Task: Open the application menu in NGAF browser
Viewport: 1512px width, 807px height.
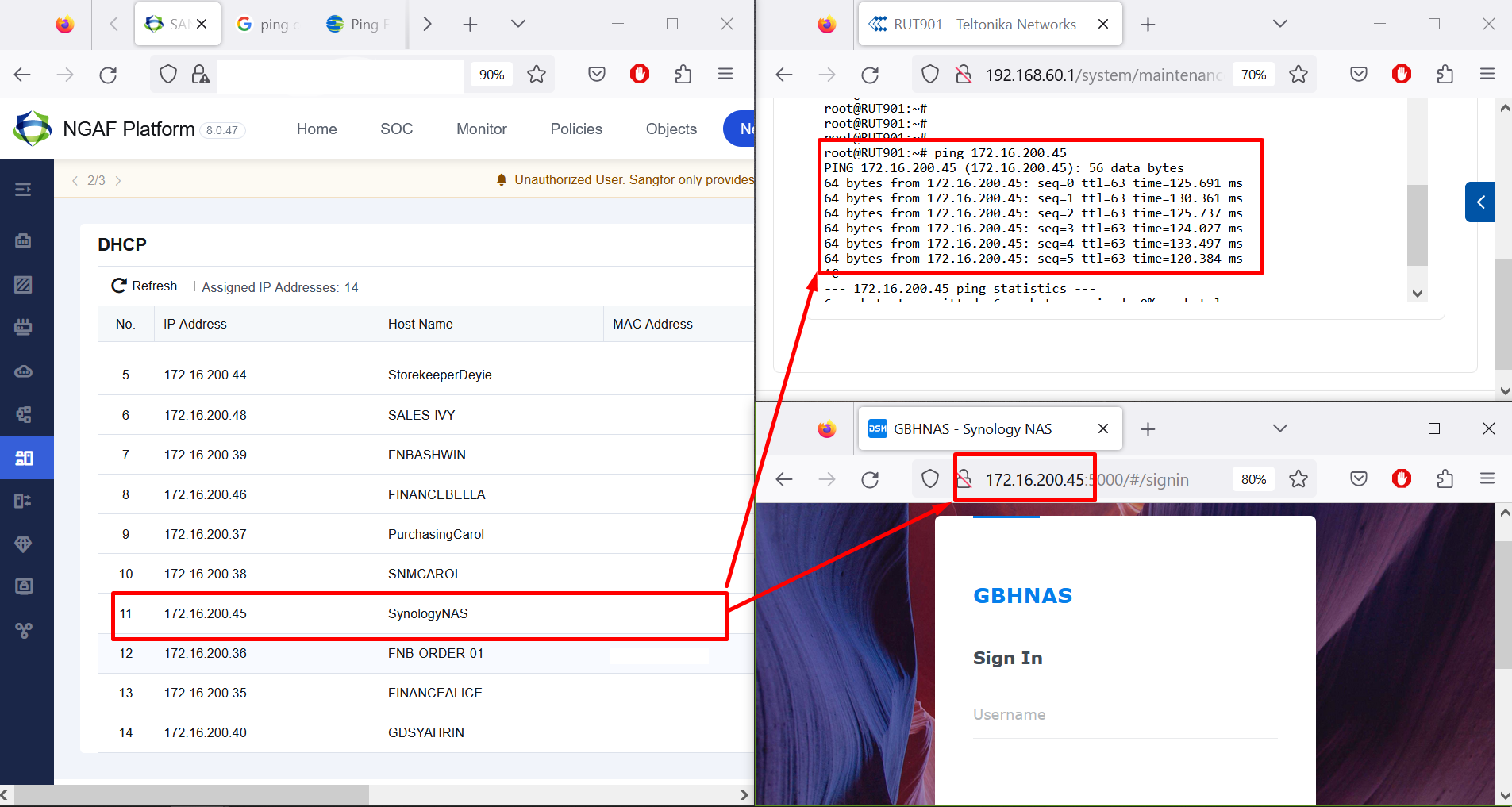Action: [725, 75]
